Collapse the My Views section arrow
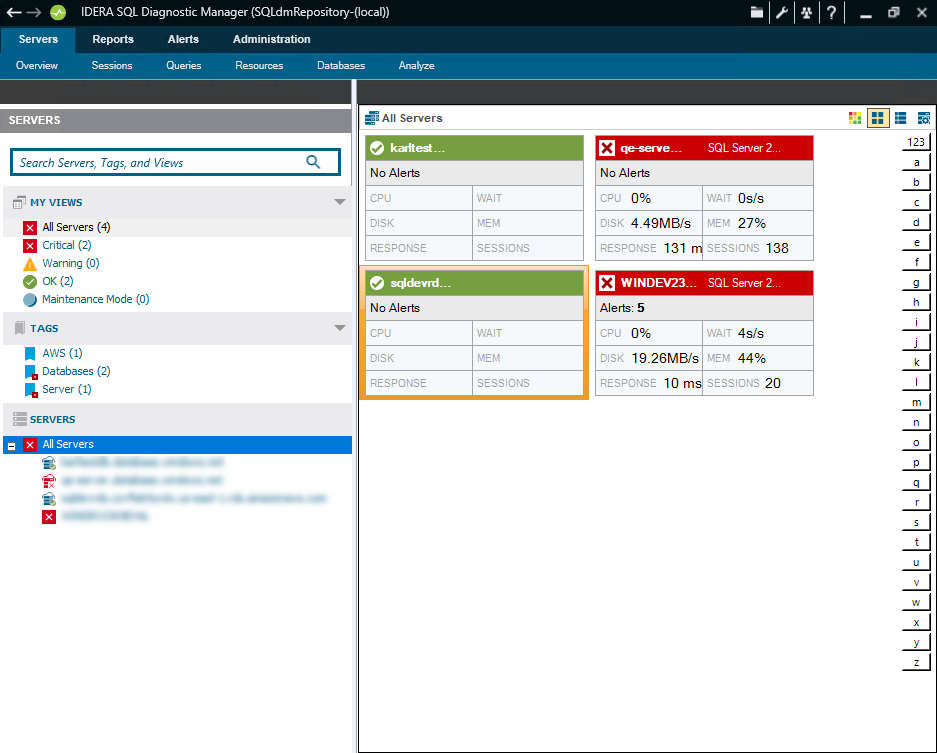The image size is (937, 753). click(339, 202)
